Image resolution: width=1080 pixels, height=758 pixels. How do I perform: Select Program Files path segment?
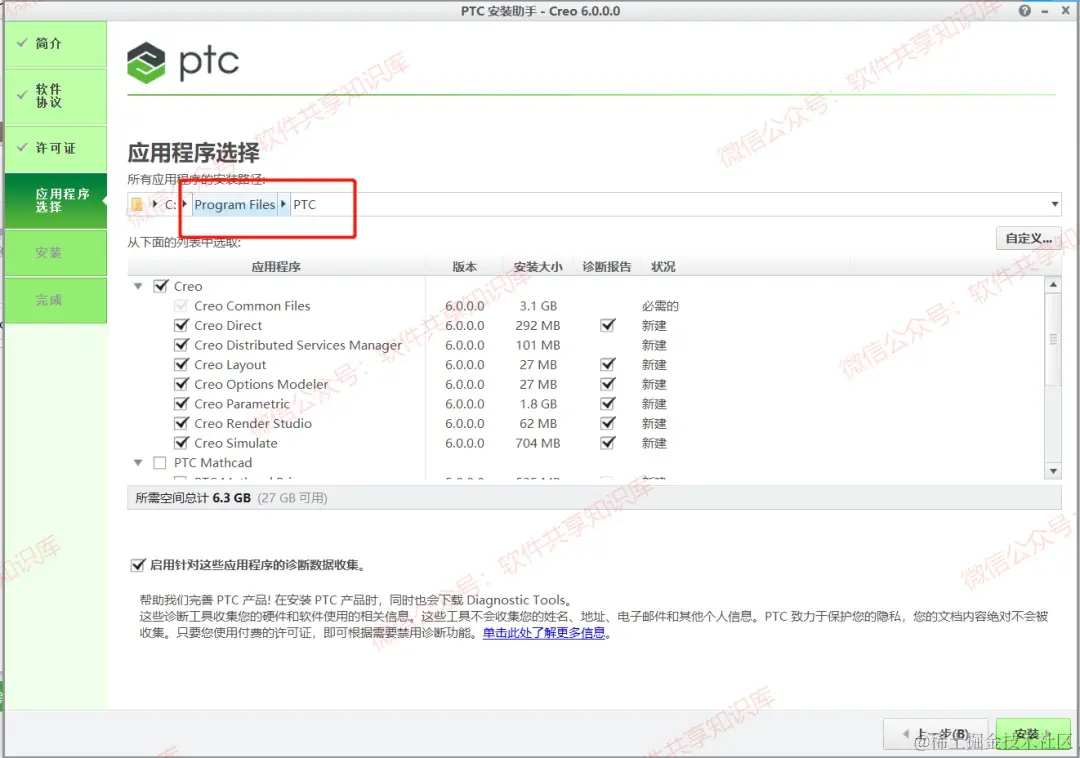(x=235, y=204)
